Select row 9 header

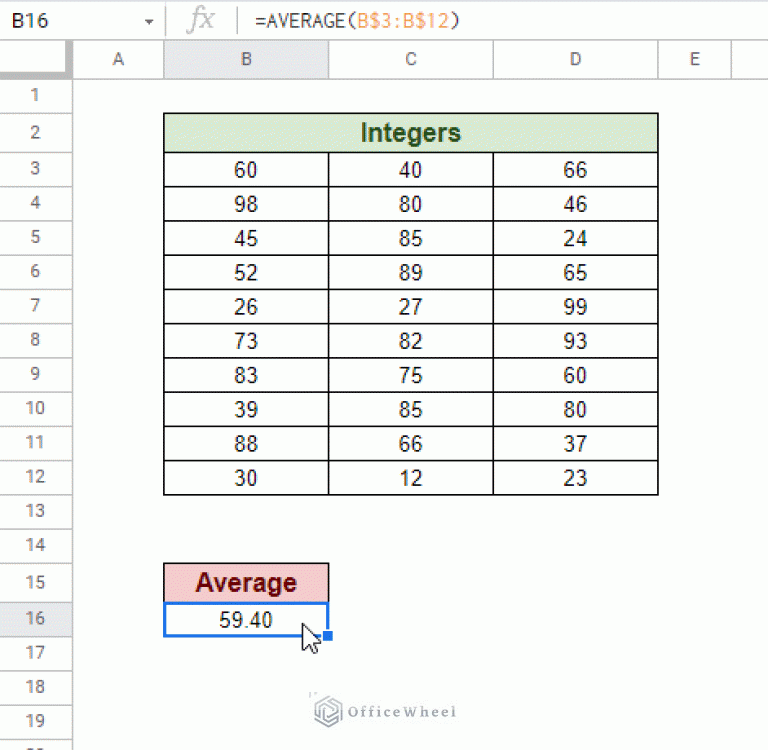click(x=35, y=375)
